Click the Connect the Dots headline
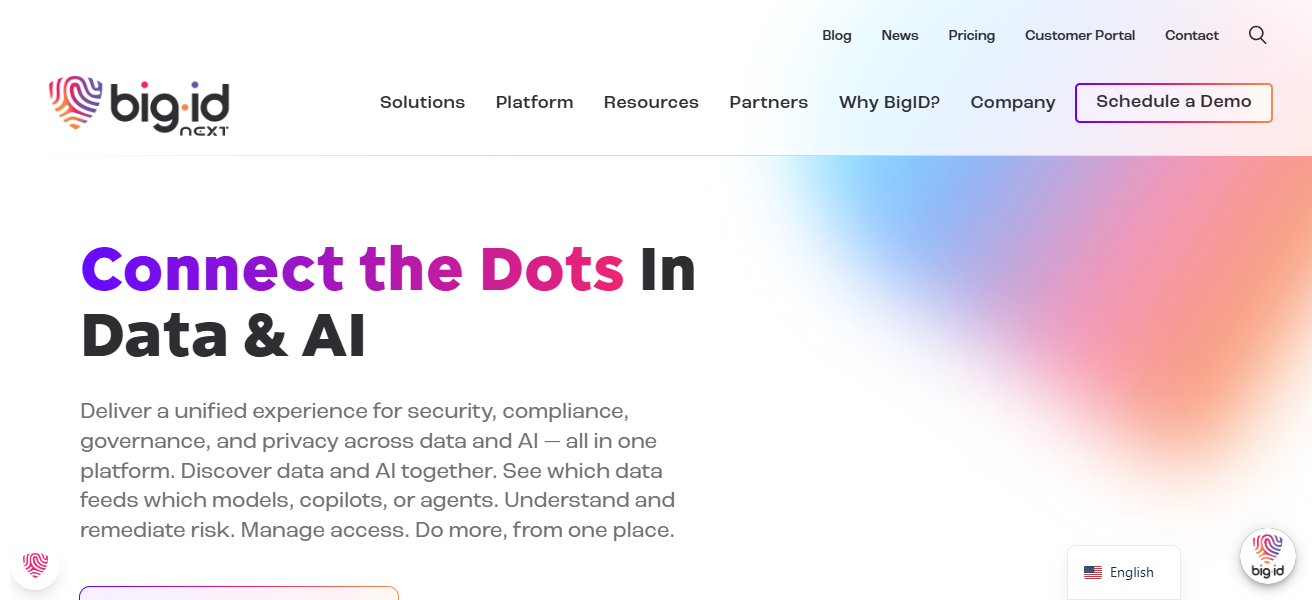The width and height of the screenshot is (1312, 600). (x=352, y=269)
